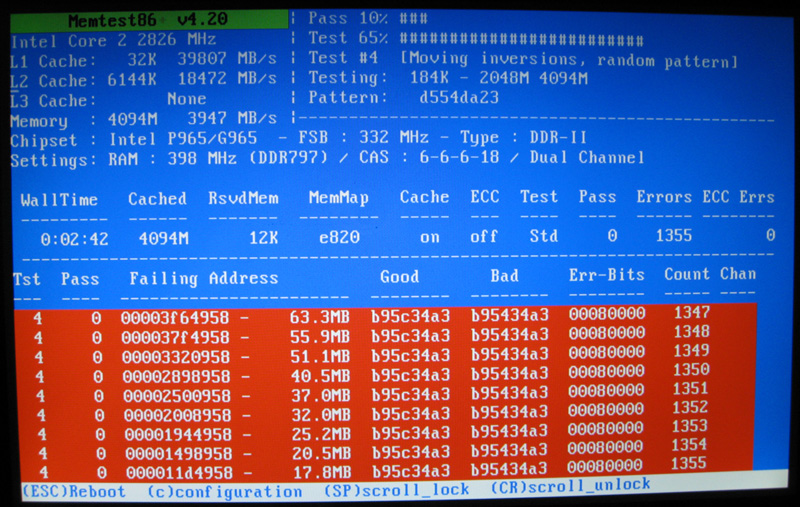
Task: Click the RsvdMem 12K value
Action: (x=263, y=238)
